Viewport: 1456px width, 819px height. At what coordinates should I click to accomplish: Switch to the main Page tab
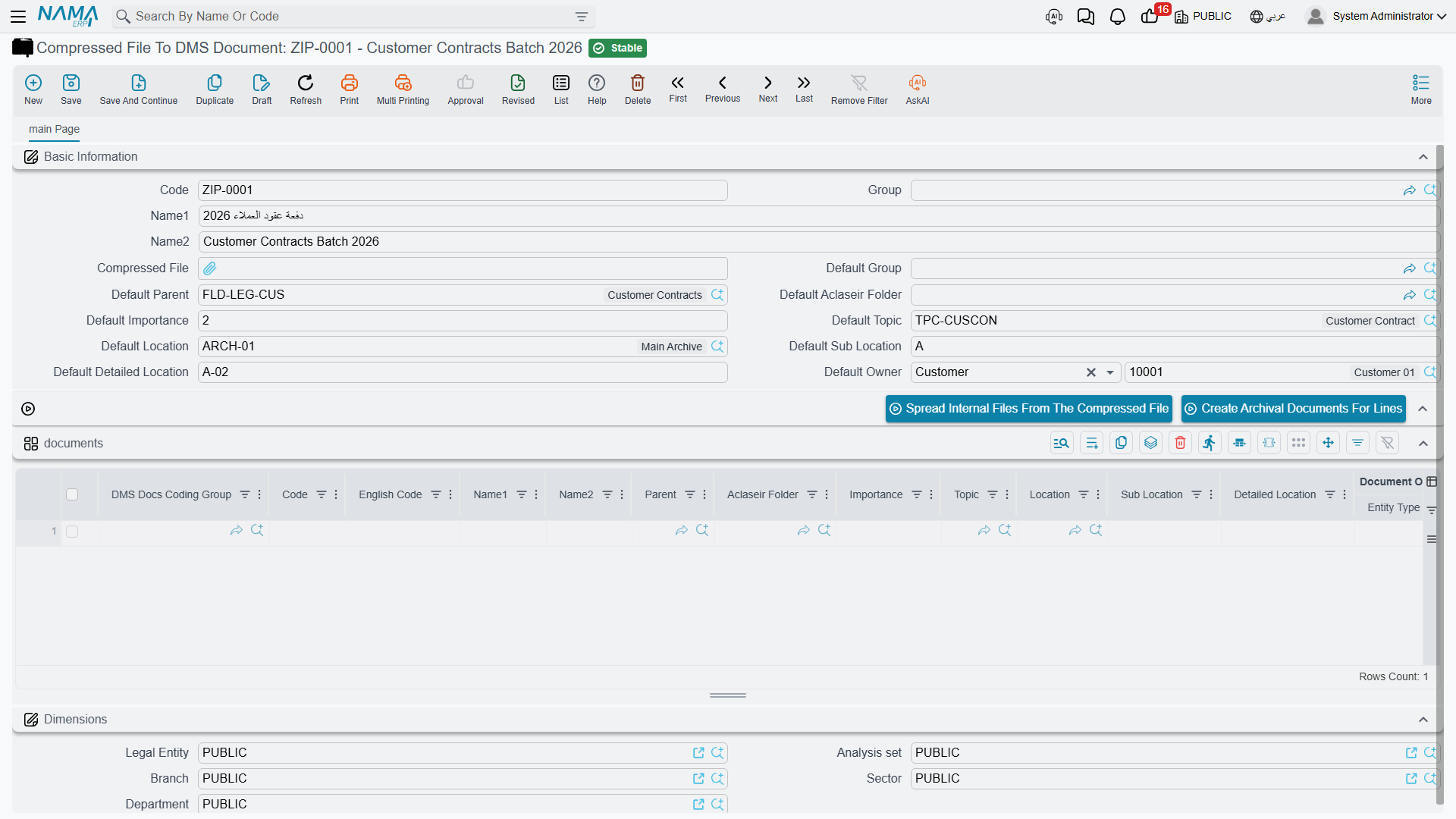54,129
